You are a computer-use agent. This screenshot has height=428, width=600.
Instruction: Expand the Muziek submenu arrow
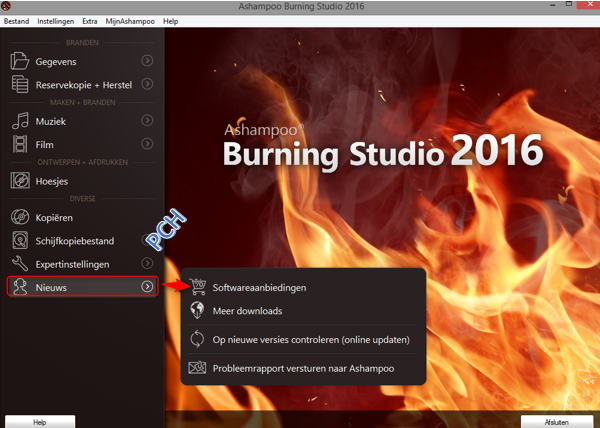point(147,120)
